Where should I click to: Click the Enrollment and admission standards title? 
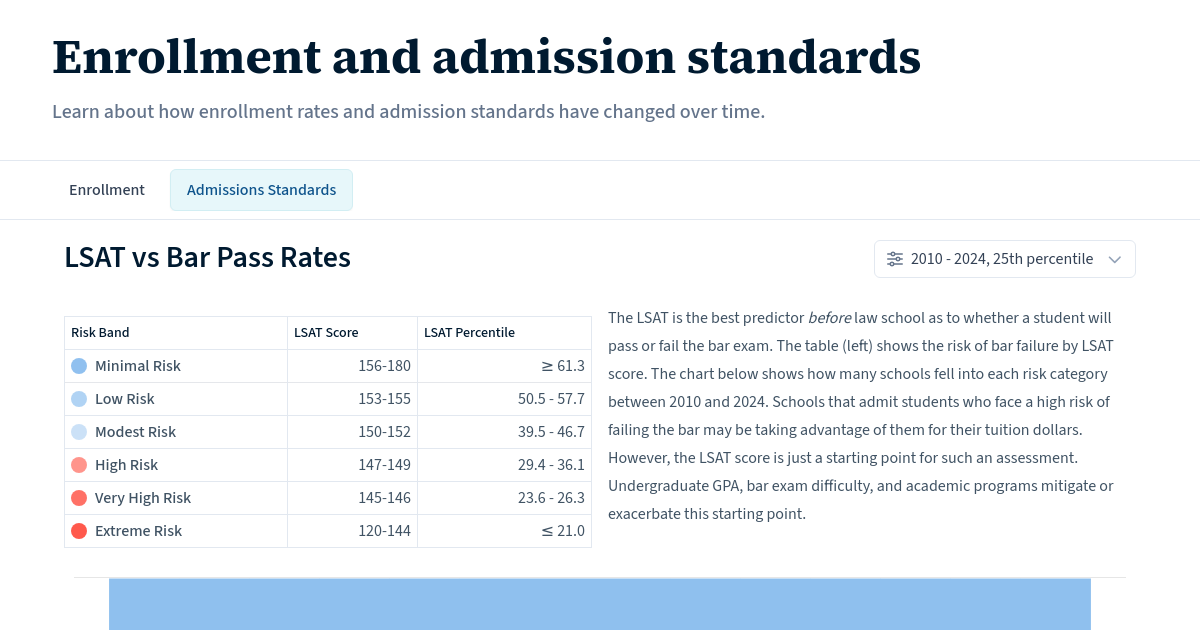coord(486,57)
